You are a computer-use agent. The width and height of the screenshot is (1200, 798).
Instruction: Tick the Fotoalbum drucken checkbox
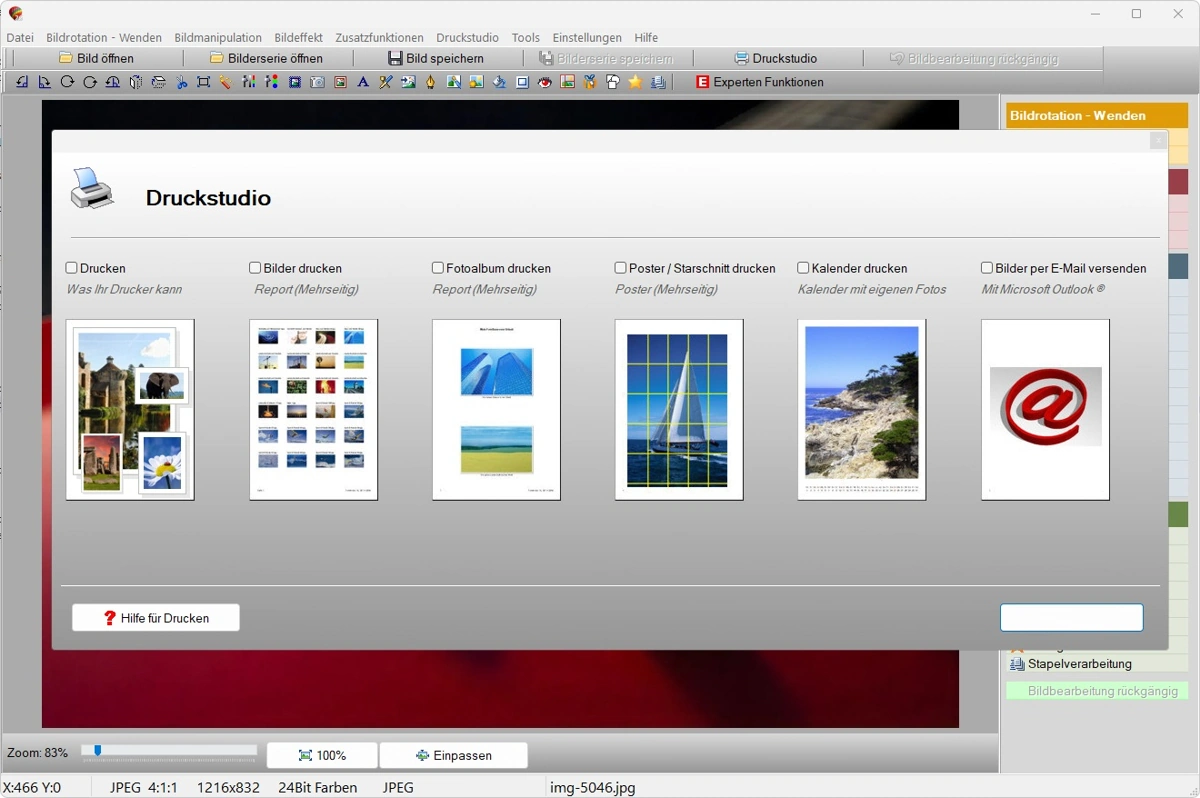(x=438, y=268)
